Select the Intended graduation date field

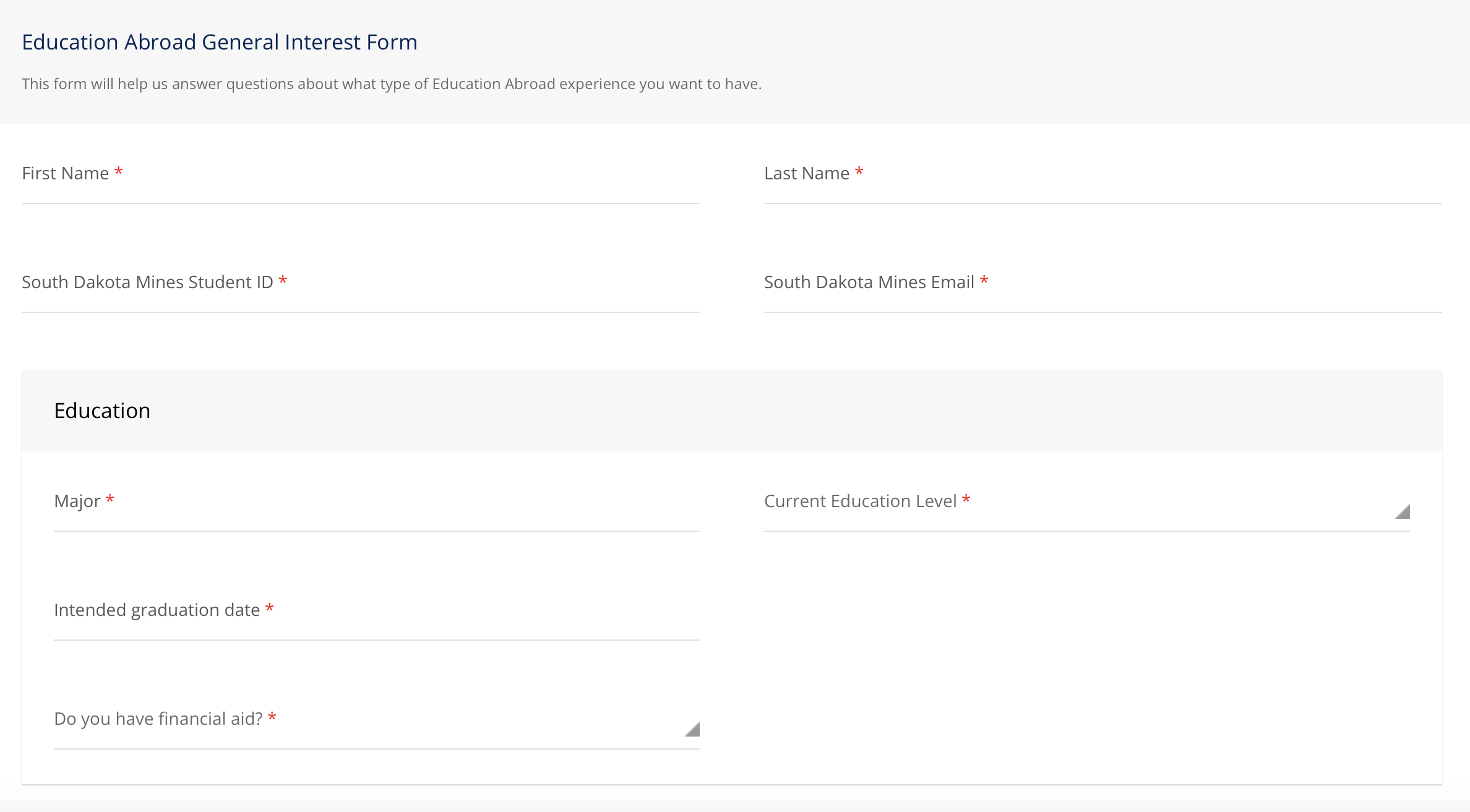coord(376,612)
